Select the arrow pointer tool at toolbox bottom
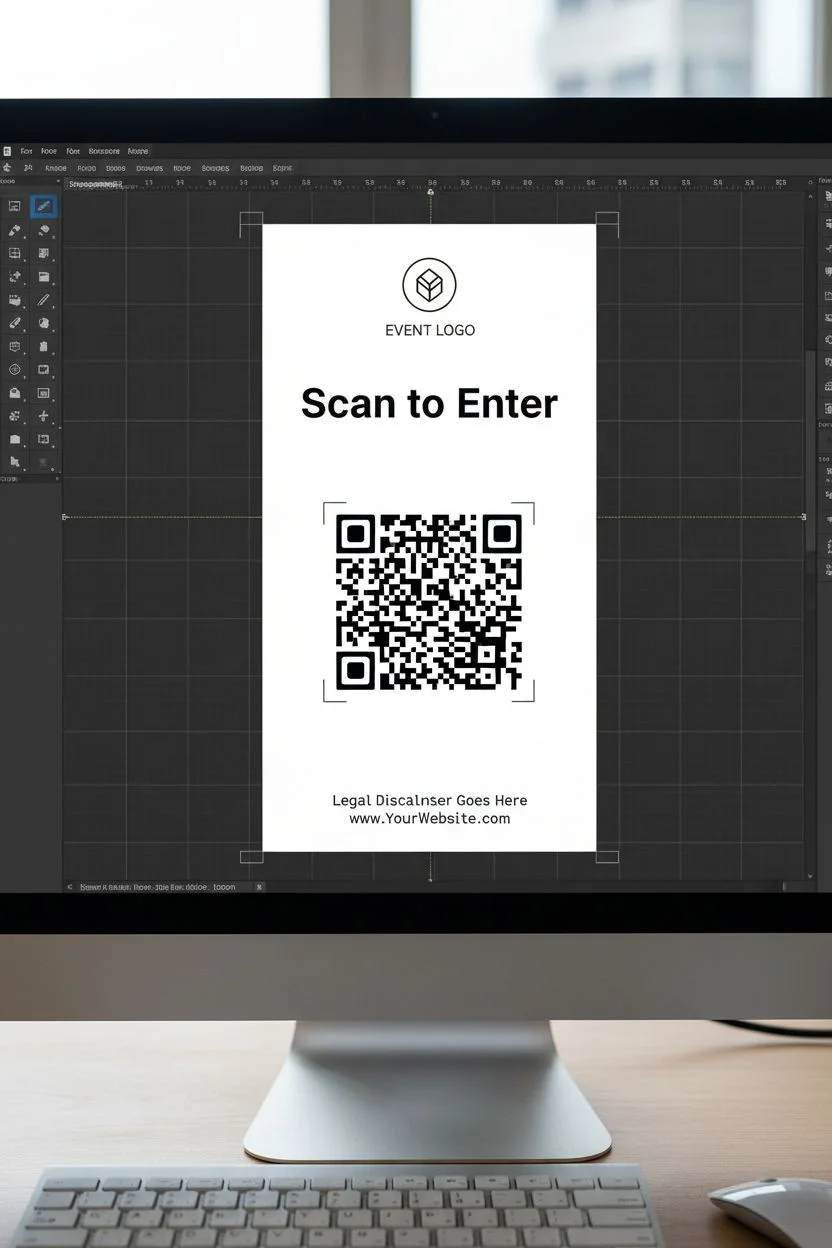 [x=15, y=462]
